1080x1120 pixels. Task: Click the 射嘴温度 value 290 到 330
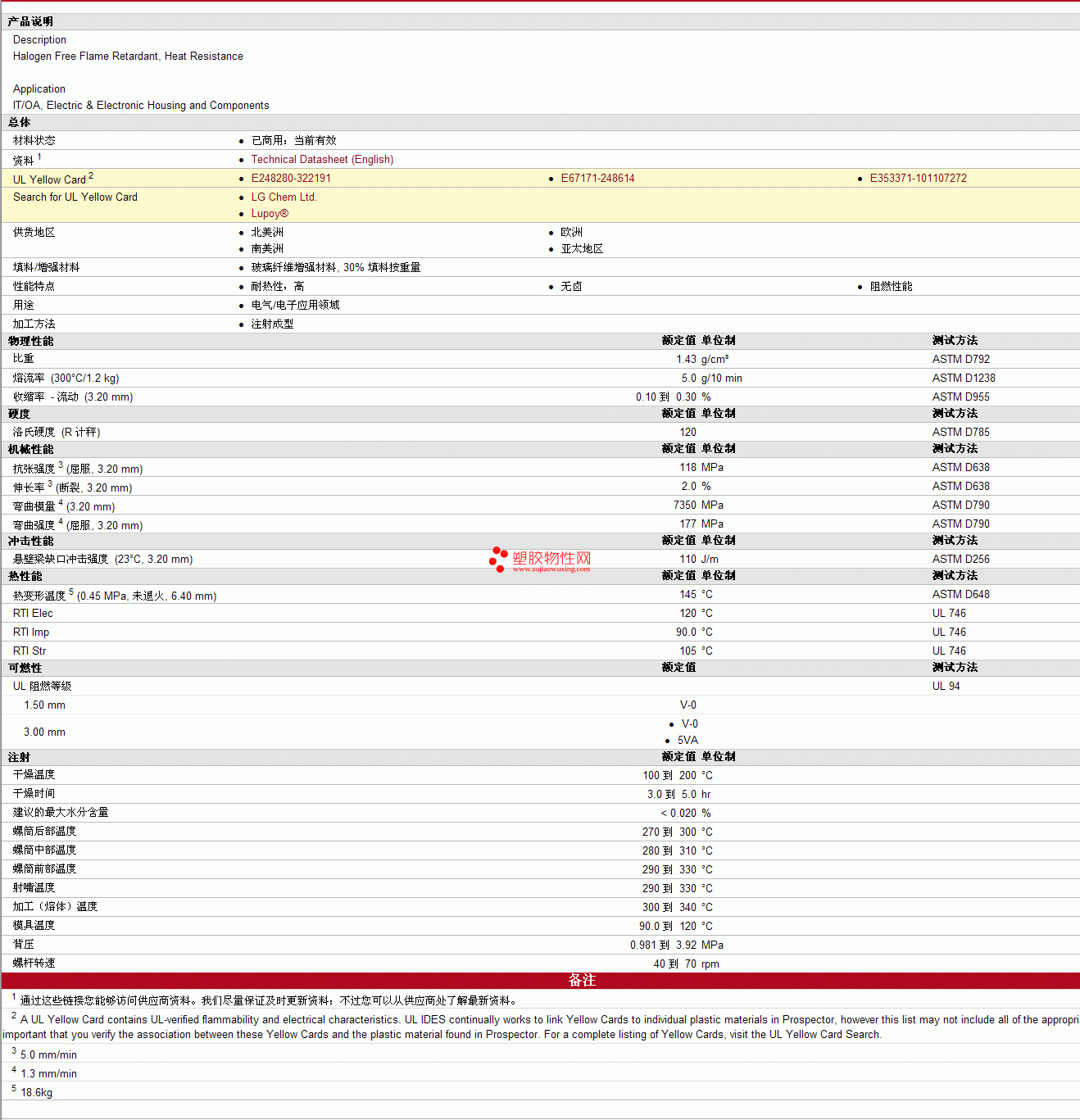(669, 889)
